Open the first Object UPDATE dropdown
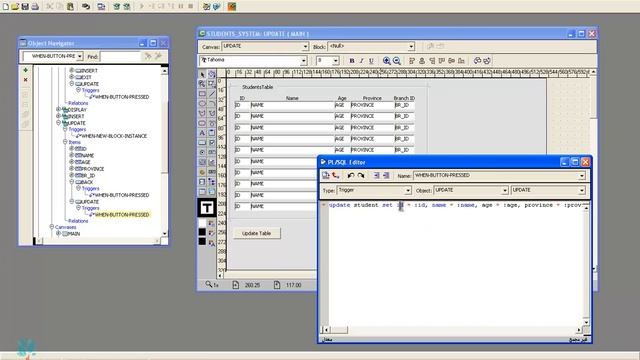 pyautogui.click(x=504, y=191)
